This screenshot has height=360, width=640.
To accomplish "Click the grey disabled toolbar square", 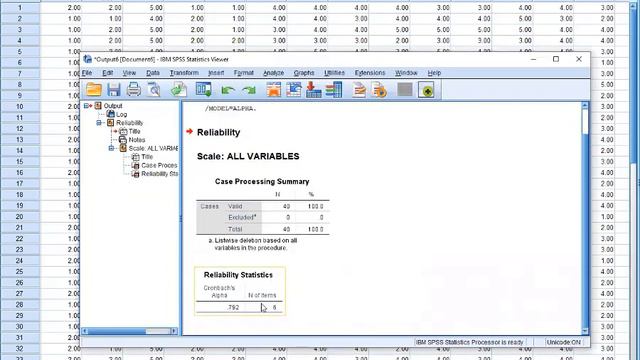I will point(404,89).
